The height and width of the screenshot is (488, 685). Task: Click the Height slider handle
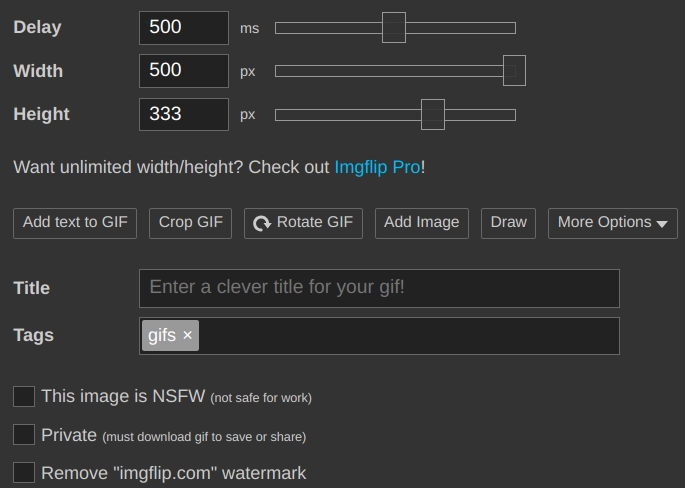[432, 115]
